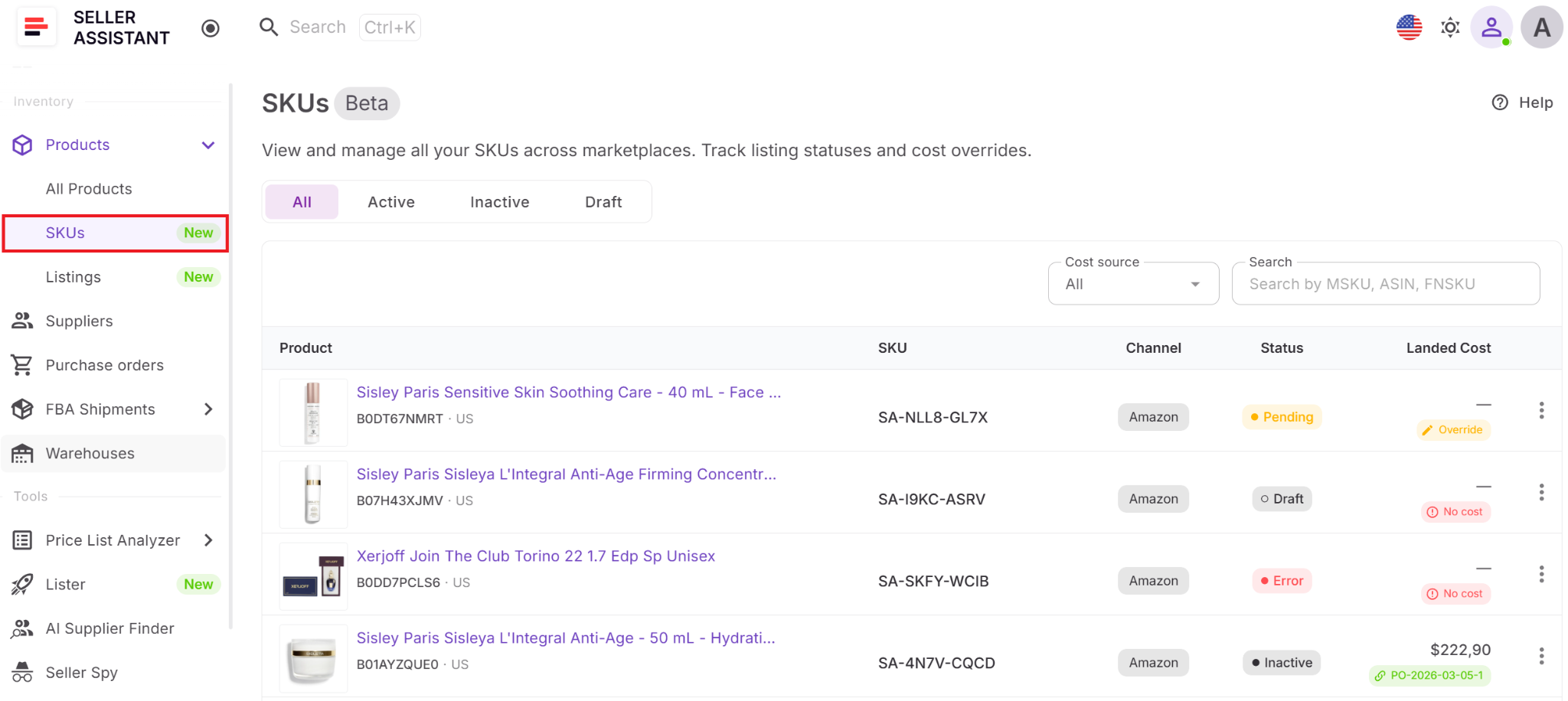This screenshot has width=1568, height=701.
Task: Click the Pending status badge
Action: (1282, 417)
